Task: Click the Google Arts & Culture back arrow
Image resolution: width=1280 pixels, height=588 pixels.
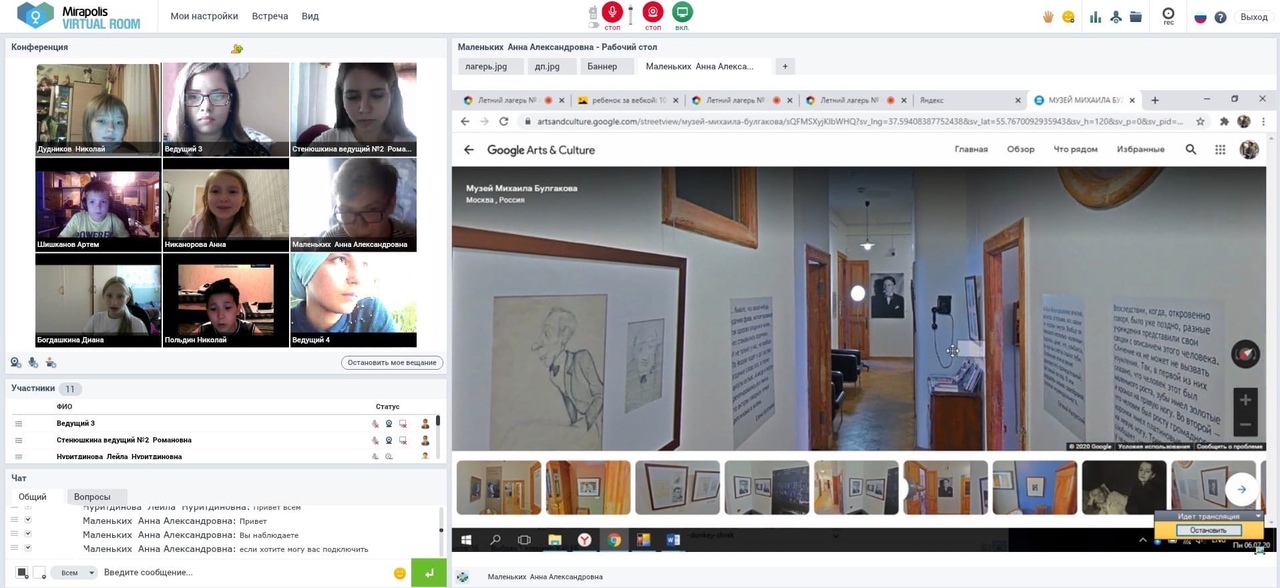Action: pyautogui.click(x=469, y=150)
